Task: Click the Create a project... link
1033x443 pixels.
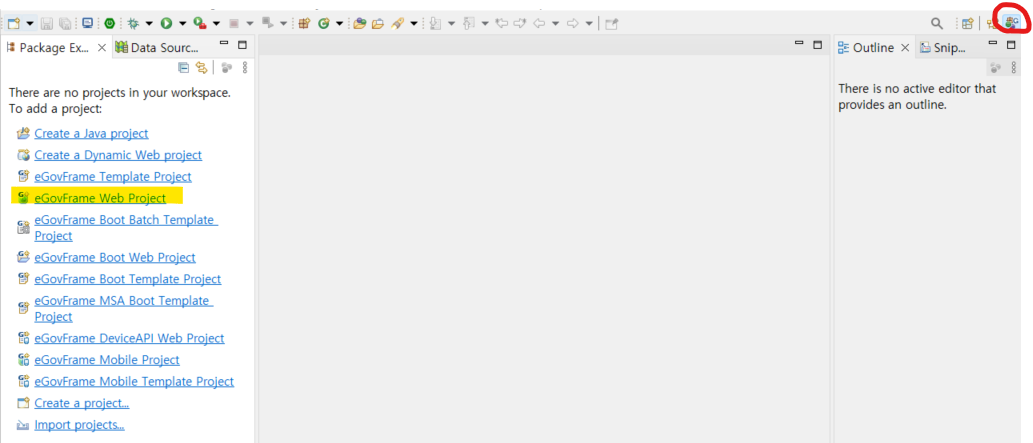Action: [82, 403]
